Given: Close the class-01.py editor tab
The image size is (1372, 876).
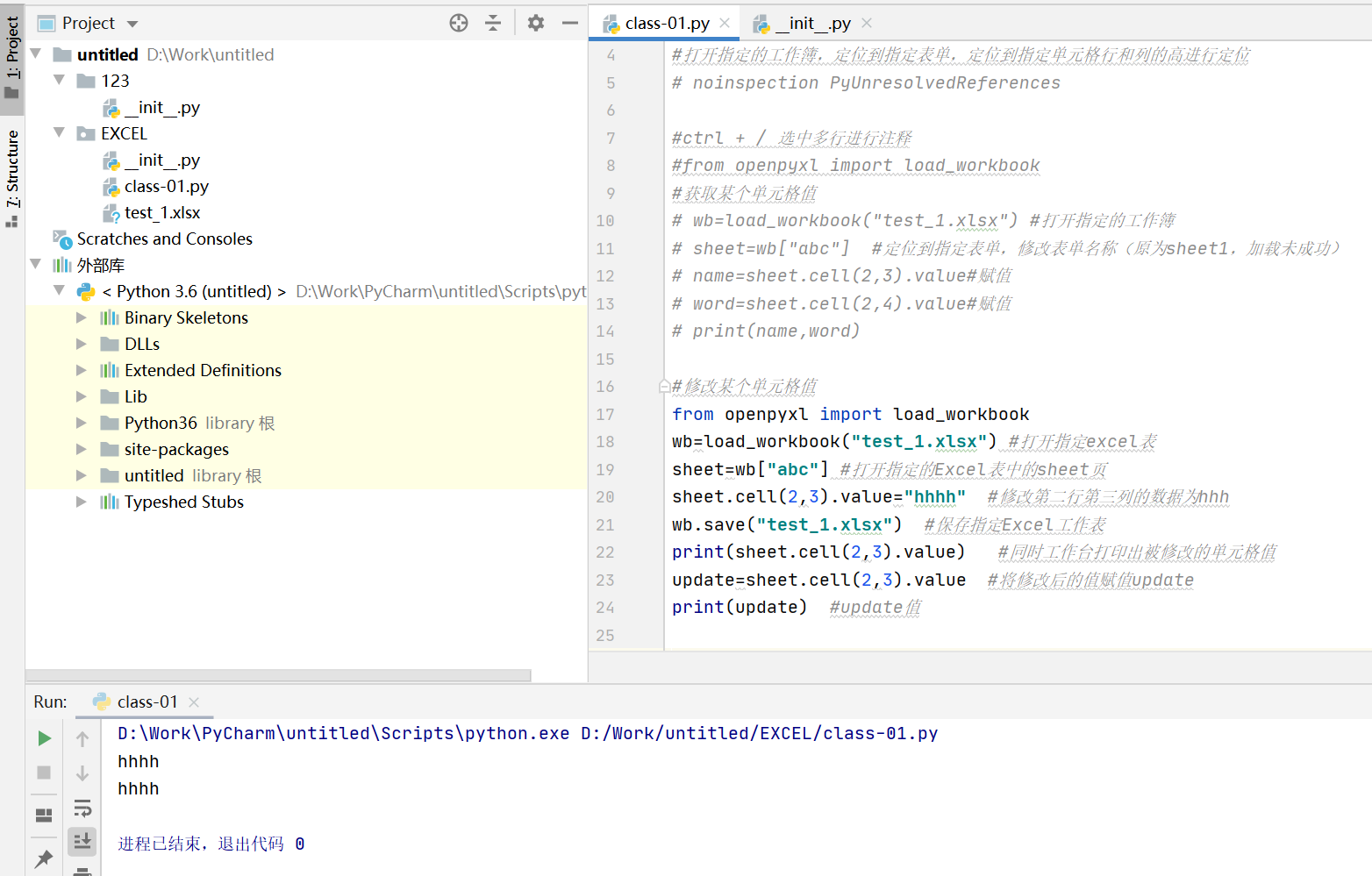Looking at the screenshot, I should [725, 24].
